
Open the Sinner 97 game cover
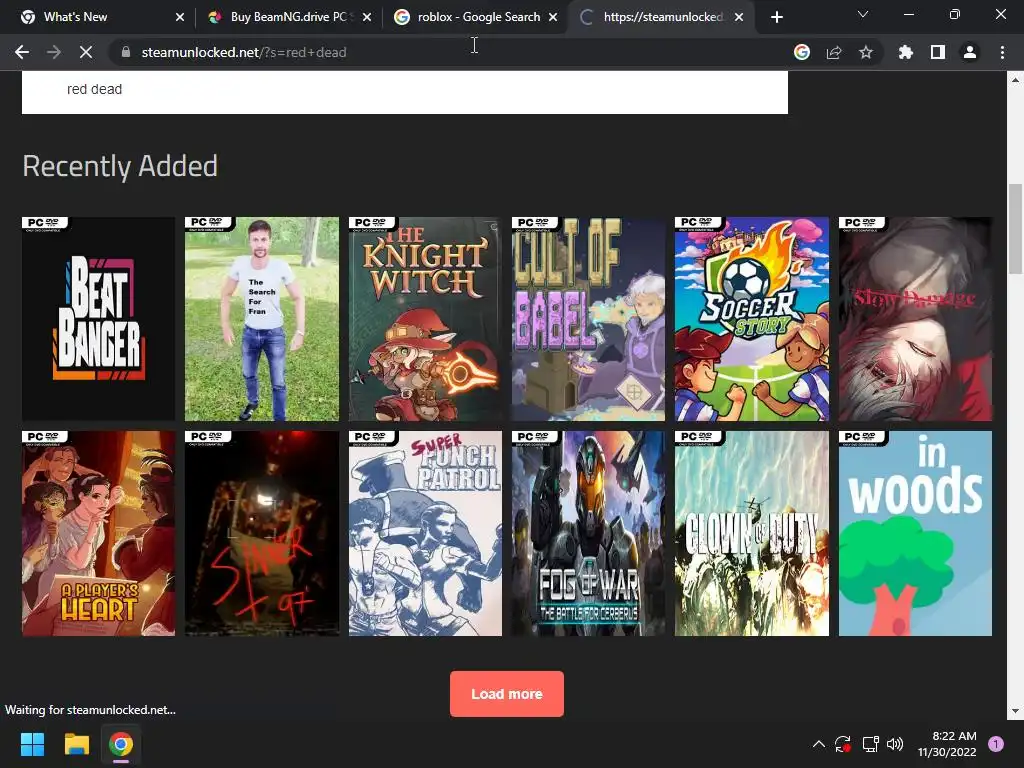point(262,533)
